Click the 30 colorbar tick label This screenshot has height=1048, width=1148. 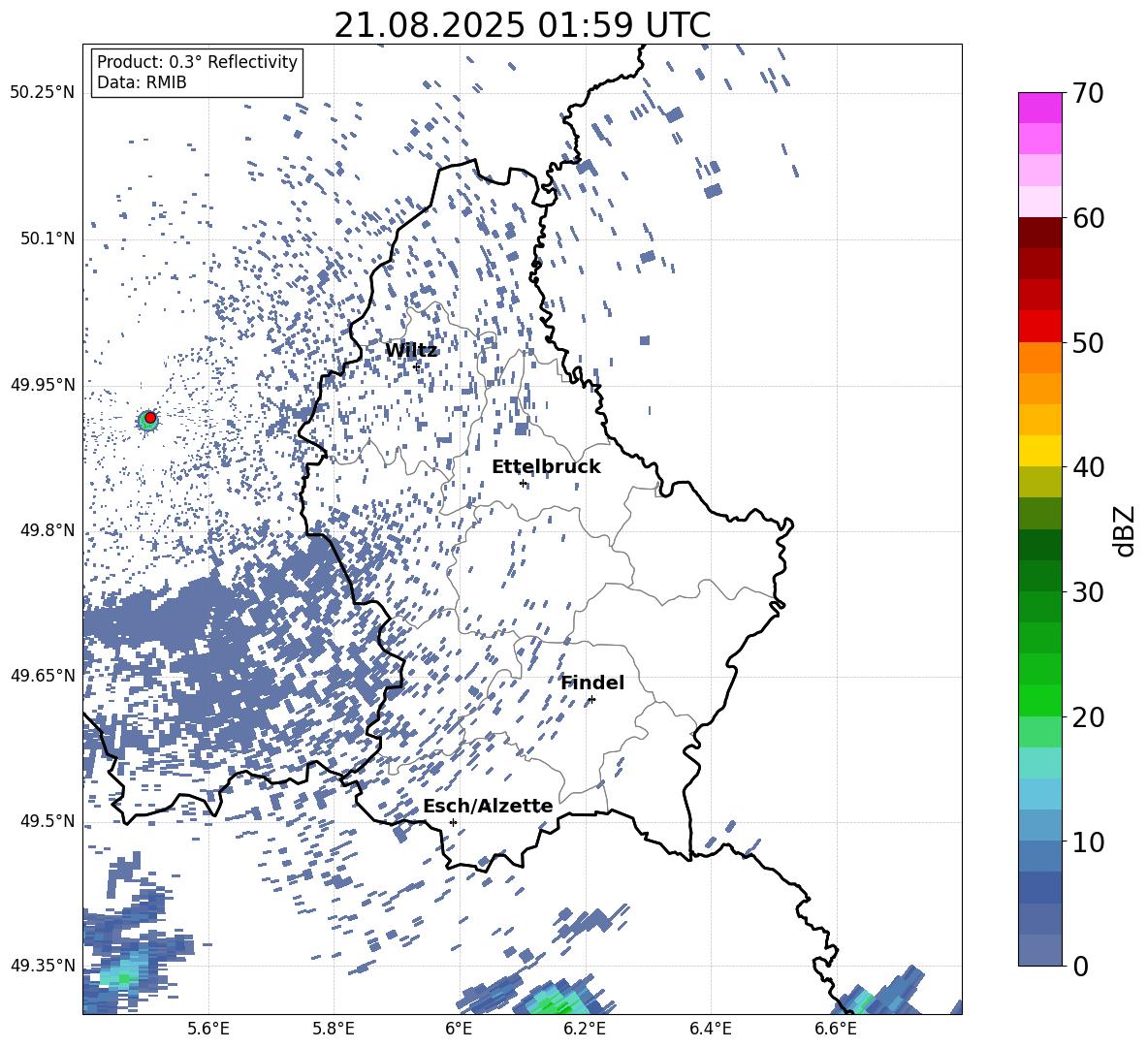(1088, 592)
